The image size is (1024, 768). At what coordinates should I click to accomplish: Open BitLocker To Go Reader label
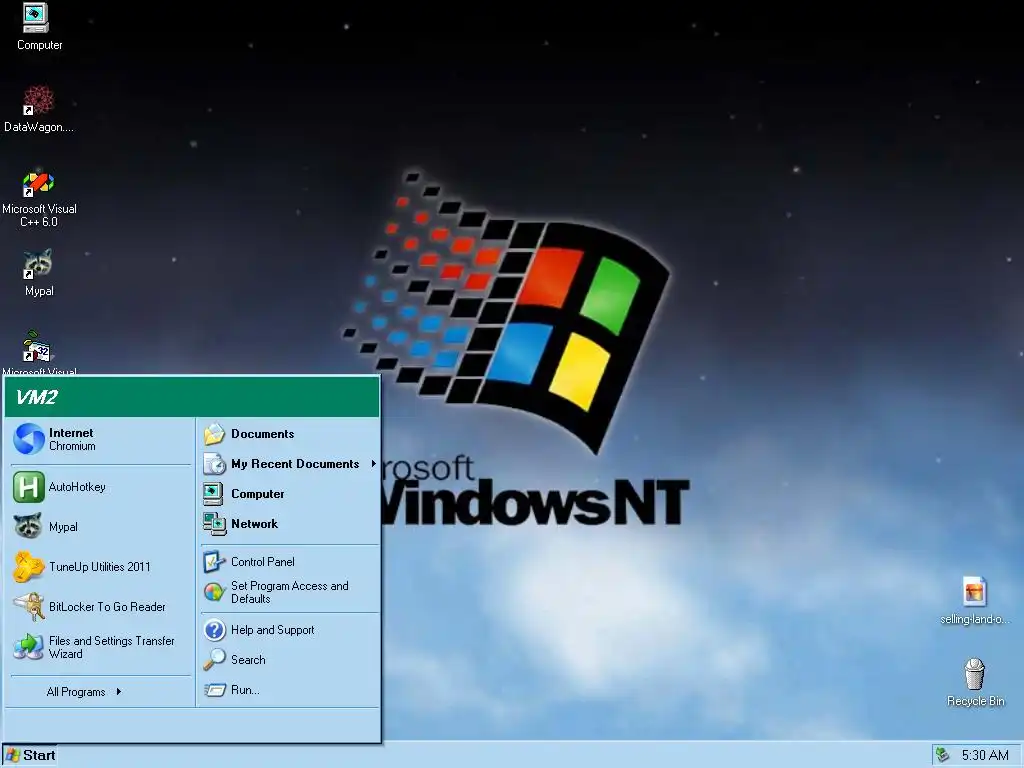(107, 607)
